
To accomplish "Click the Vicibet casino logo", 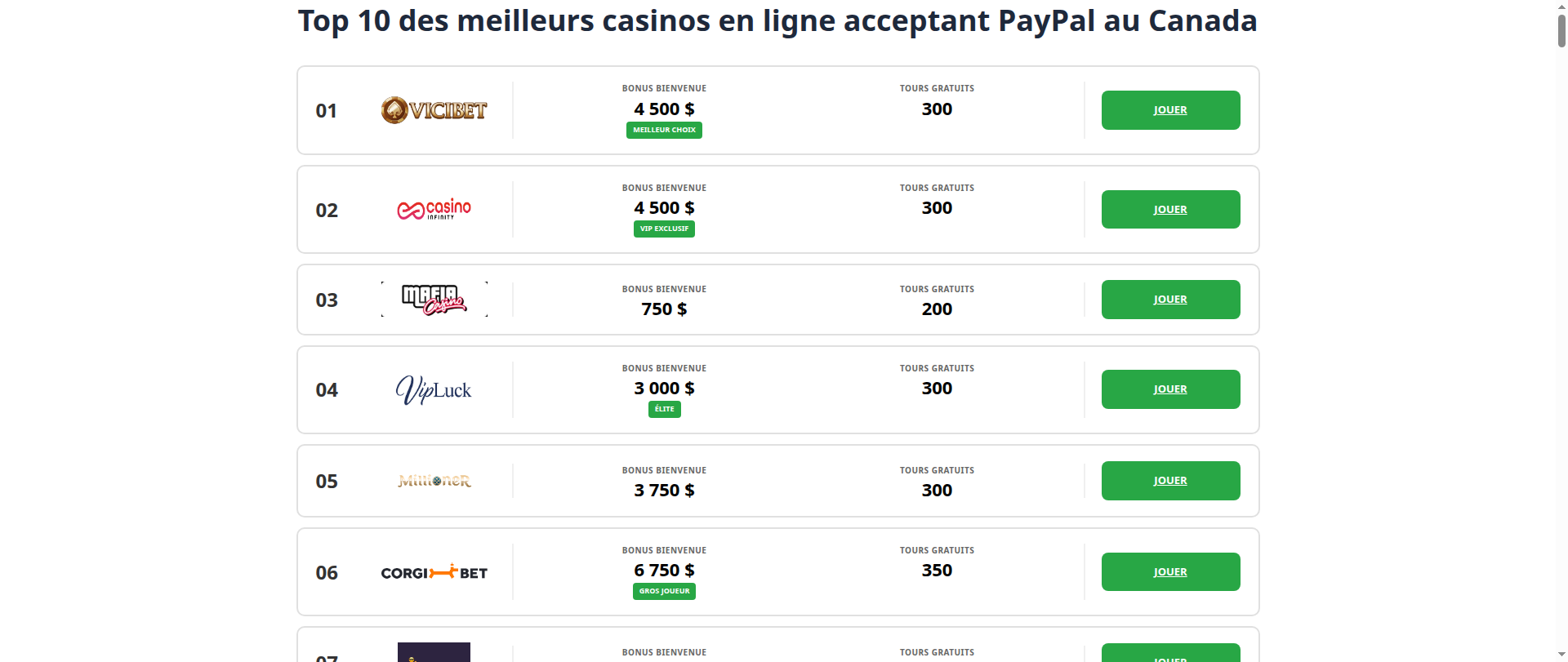I will [434, 110].
